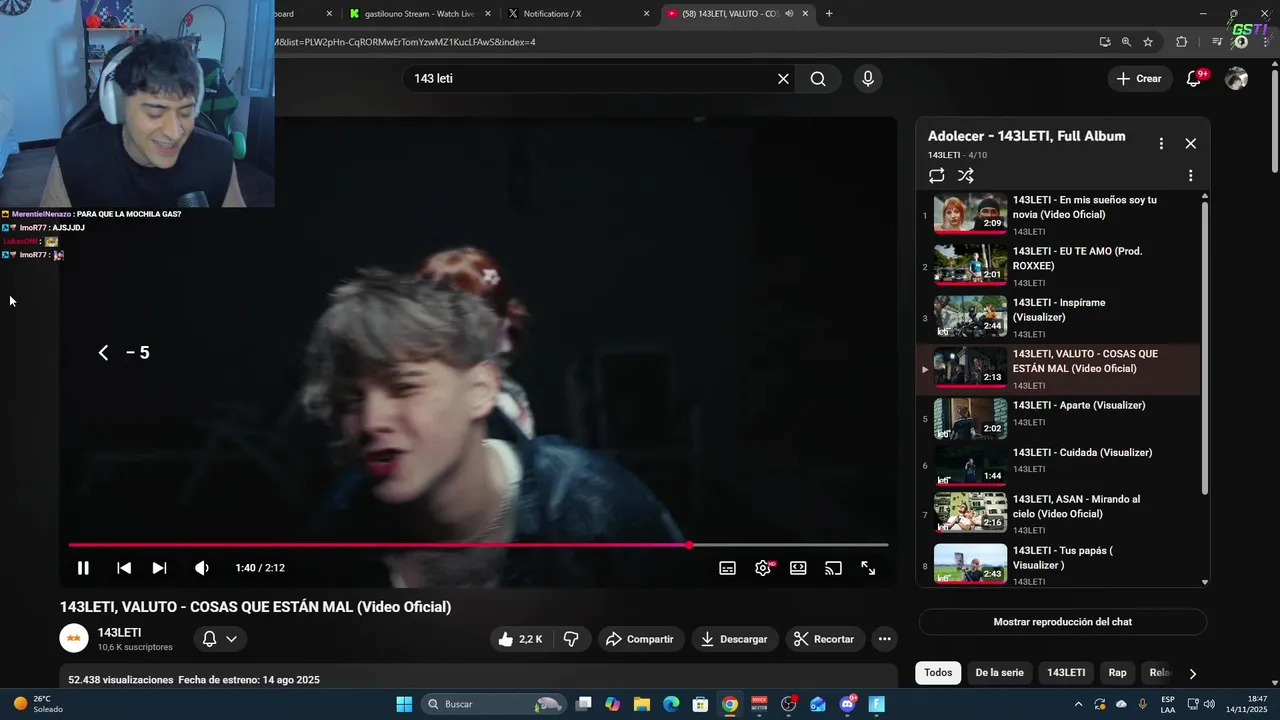
Task: Close the 'Notifications / X' tab
Action: [x=646, y=14]
